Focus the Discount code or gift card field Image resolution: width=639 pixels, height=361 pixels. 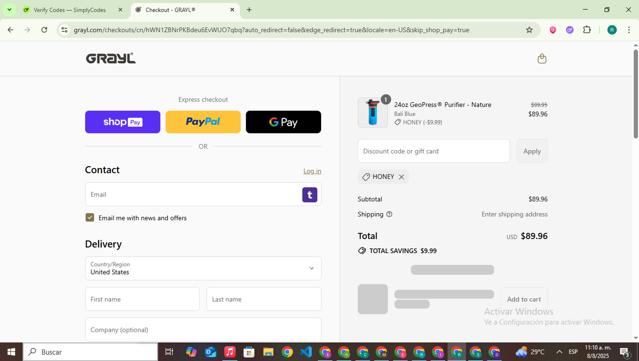tap(434, 151)
